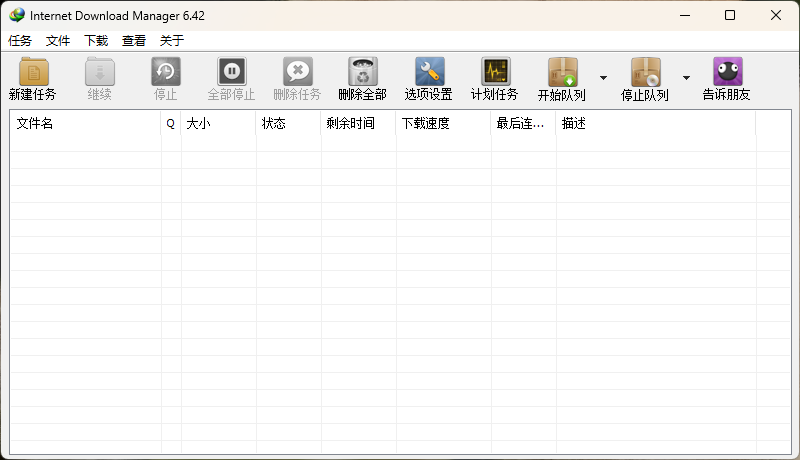The image size is (800, 460).
Task: Open the 计划任务 scheduler icon
Action: 495,72
